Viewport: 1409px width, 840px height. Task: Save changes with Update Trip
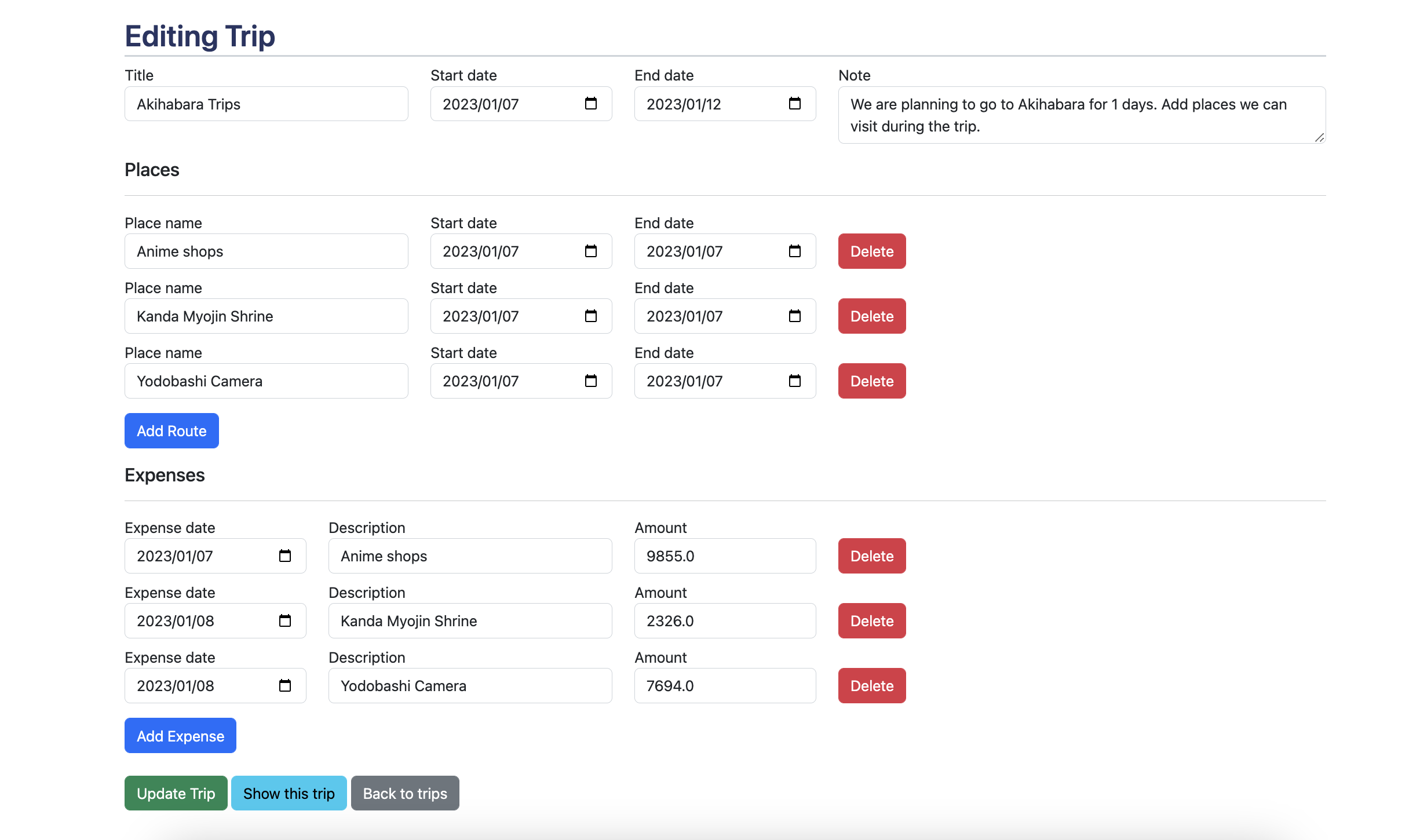(x=176, y=793)
